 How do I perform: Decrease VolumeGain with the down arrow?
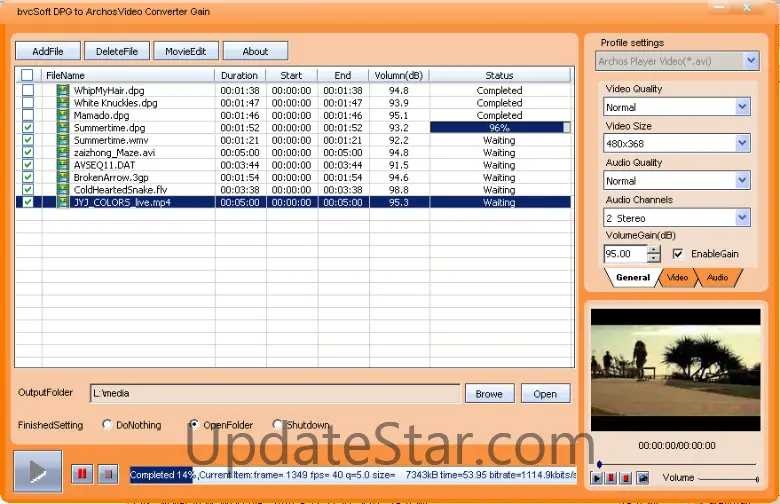(654, 258)
